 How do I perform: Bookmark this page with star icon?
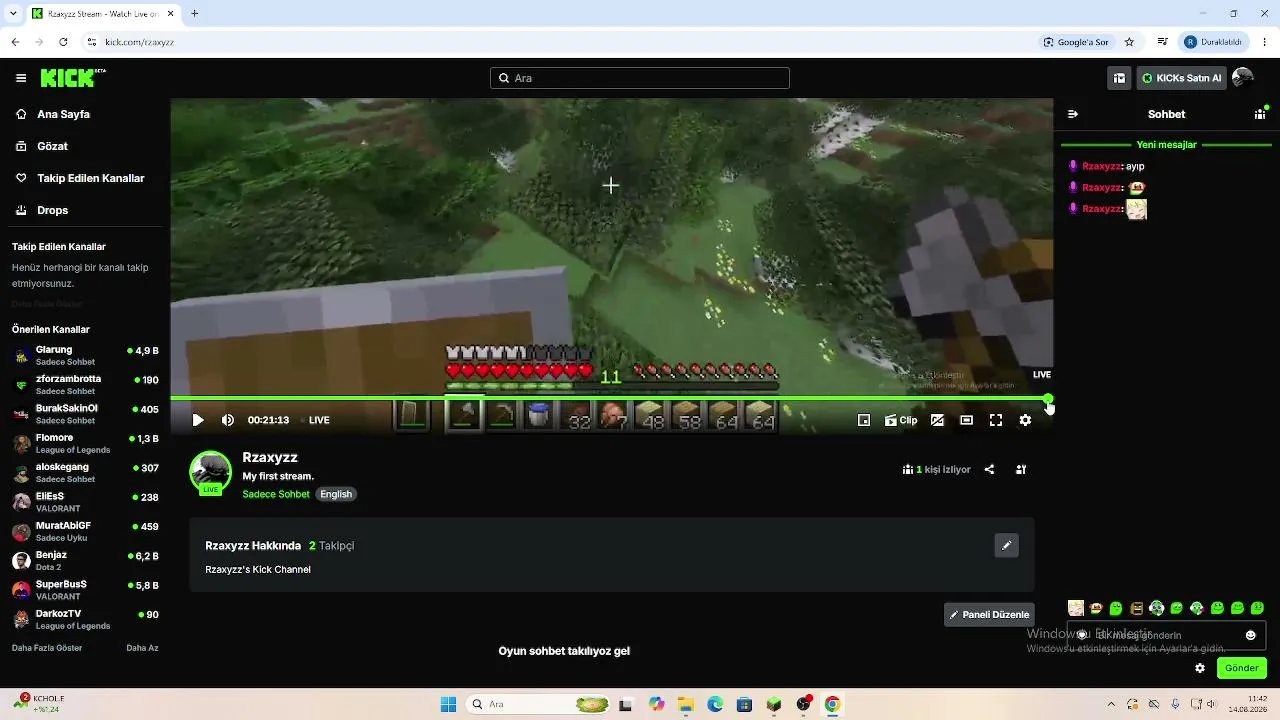pos(1129,42)
